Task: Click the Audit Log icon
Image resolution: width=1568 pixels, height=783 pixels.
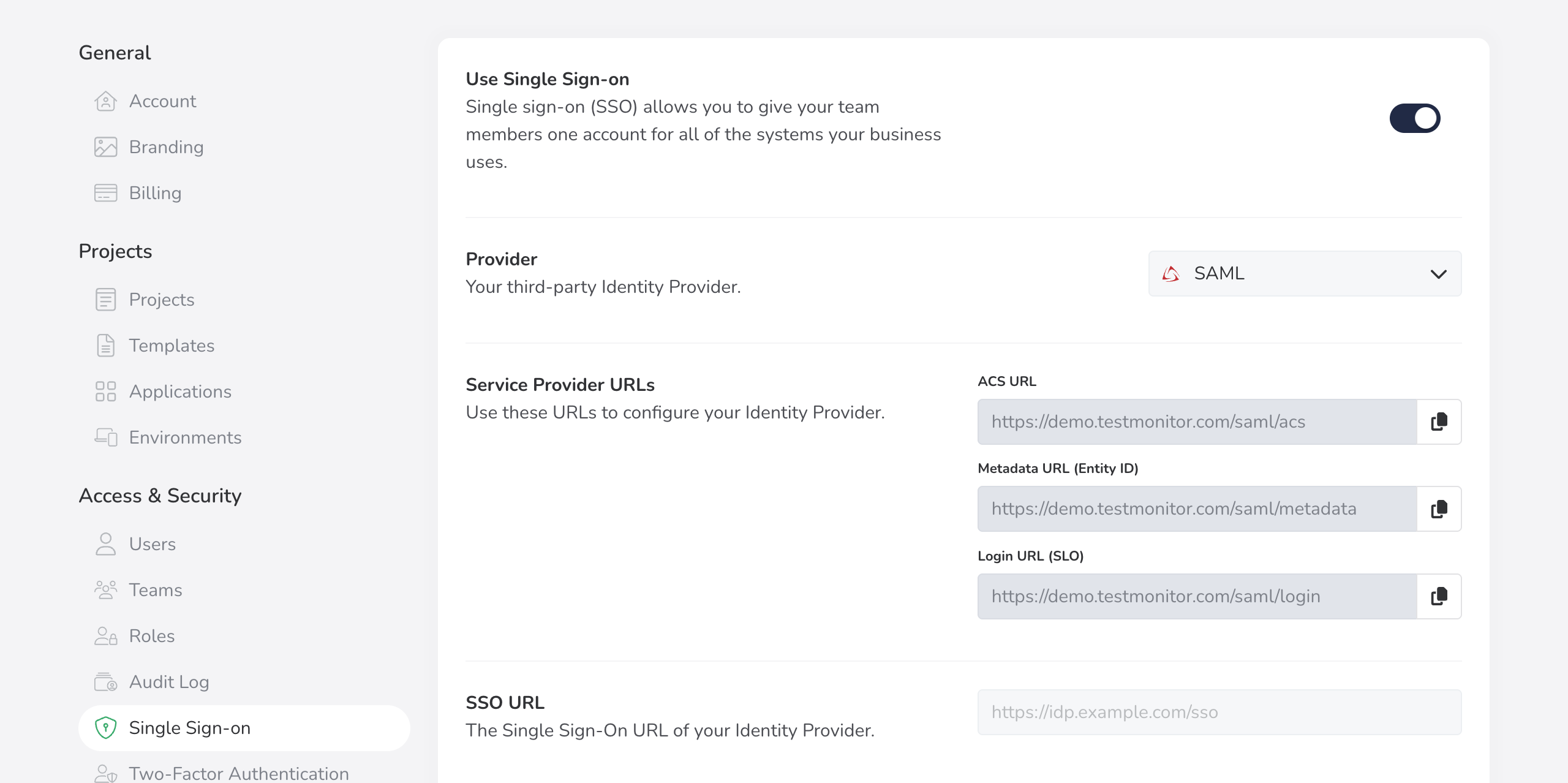Action: click(x=105, y=682)
